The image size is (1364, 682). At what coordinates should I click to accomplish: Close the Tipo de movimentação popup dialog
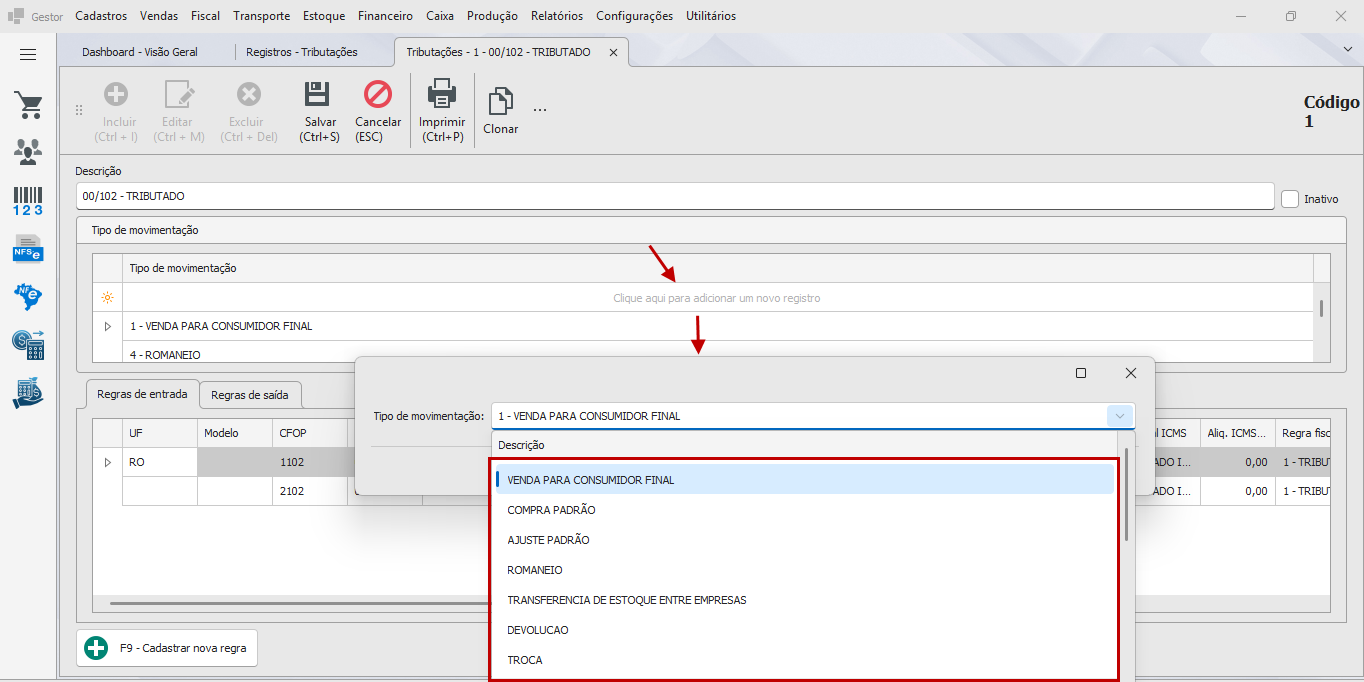click(1131, 373)
